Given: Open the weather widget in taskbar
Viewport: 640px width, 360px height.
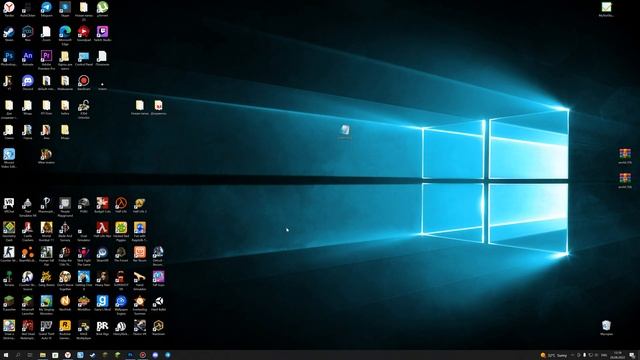Looking at the screenshot, I should [553, 356].
